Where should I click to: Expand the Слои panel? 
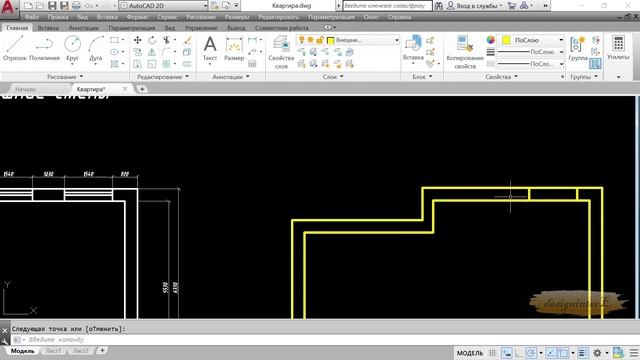coord(333,77)
